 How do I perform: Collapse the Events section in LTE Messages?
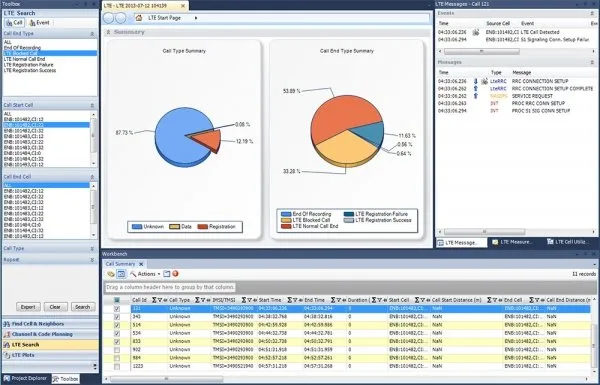(592, 13)
